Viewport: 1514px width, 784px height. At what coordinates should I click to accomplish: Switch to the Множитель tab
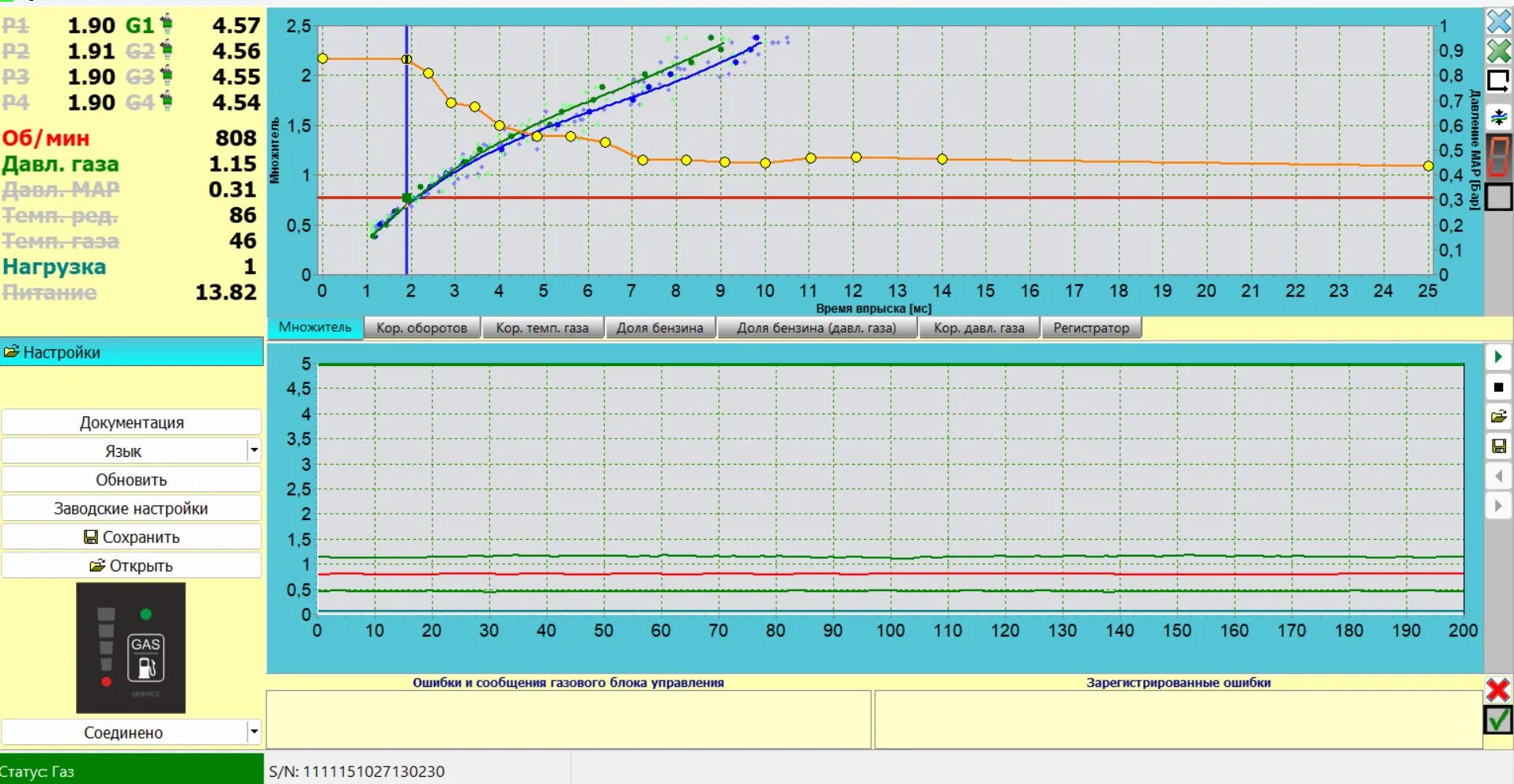315,327
